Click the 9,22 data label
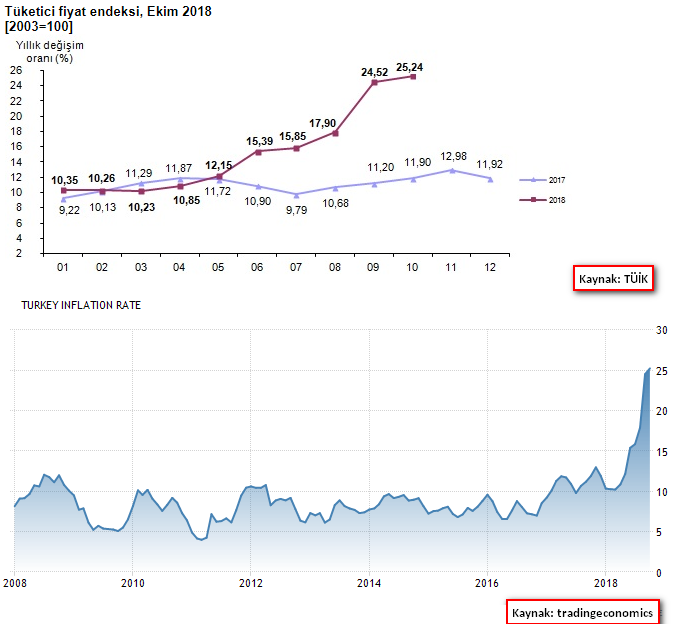Image resolution: width=679 pixels, height=624 pixels. pyautogui.click(x=69, y=210)
